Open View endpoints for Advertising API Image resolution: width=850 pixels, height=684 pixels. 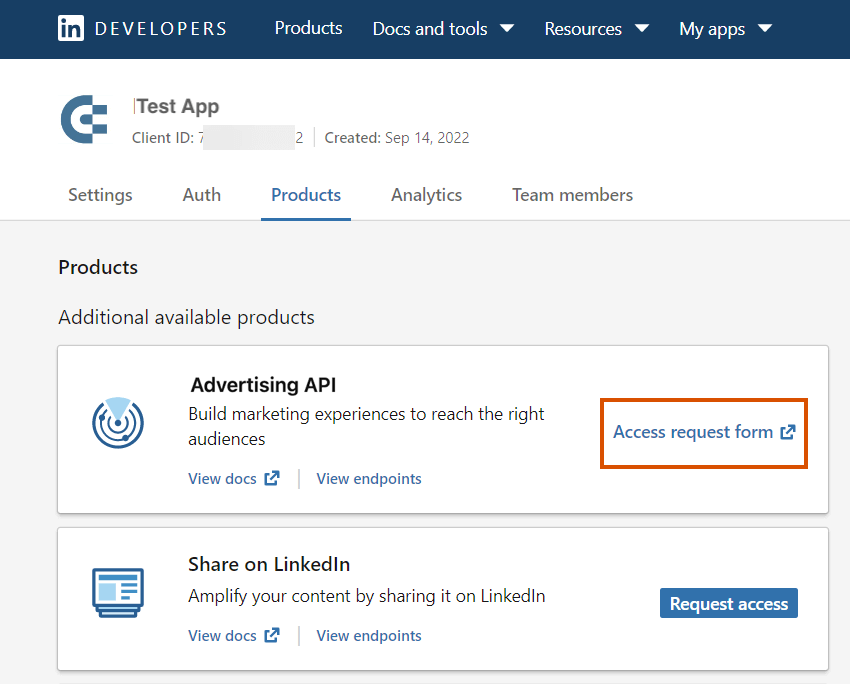[x=369, y=479]
